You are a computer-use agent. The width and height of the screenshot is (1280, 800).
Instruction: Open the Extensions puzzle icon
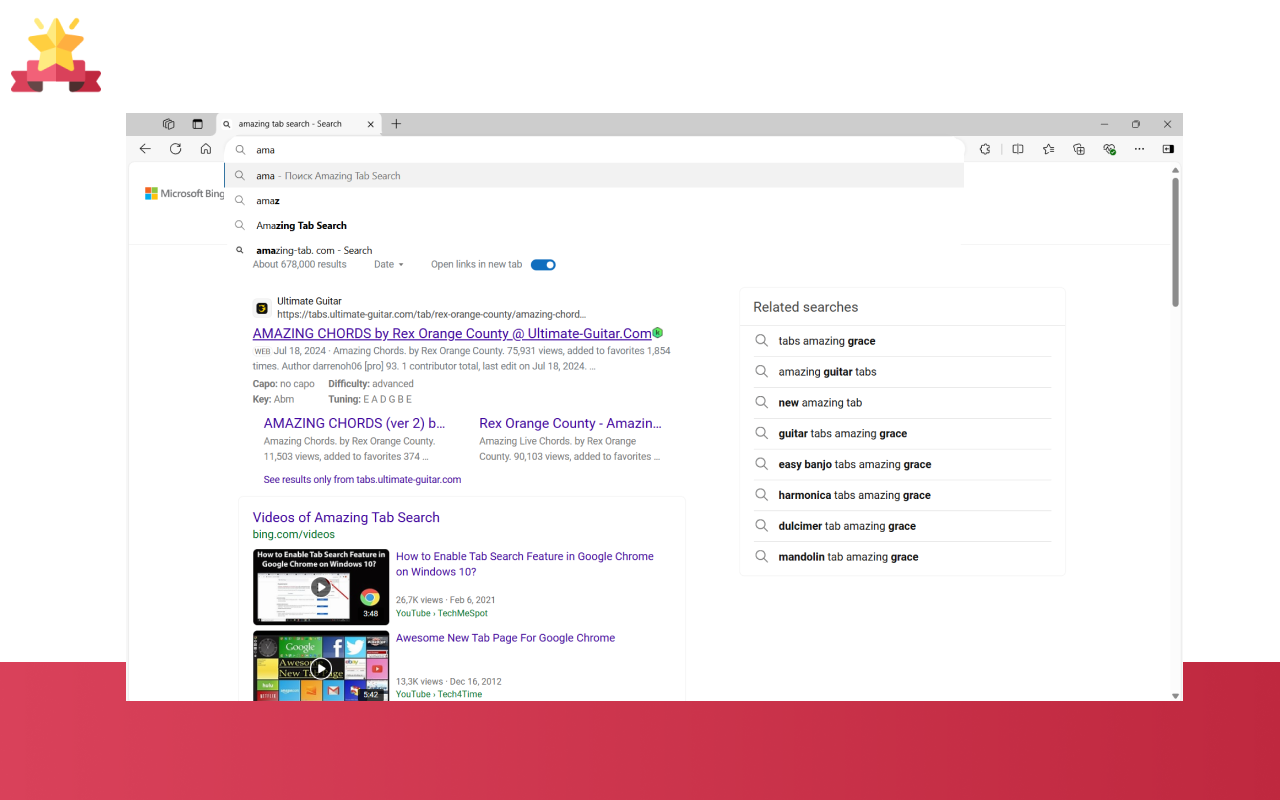point(985,149)
